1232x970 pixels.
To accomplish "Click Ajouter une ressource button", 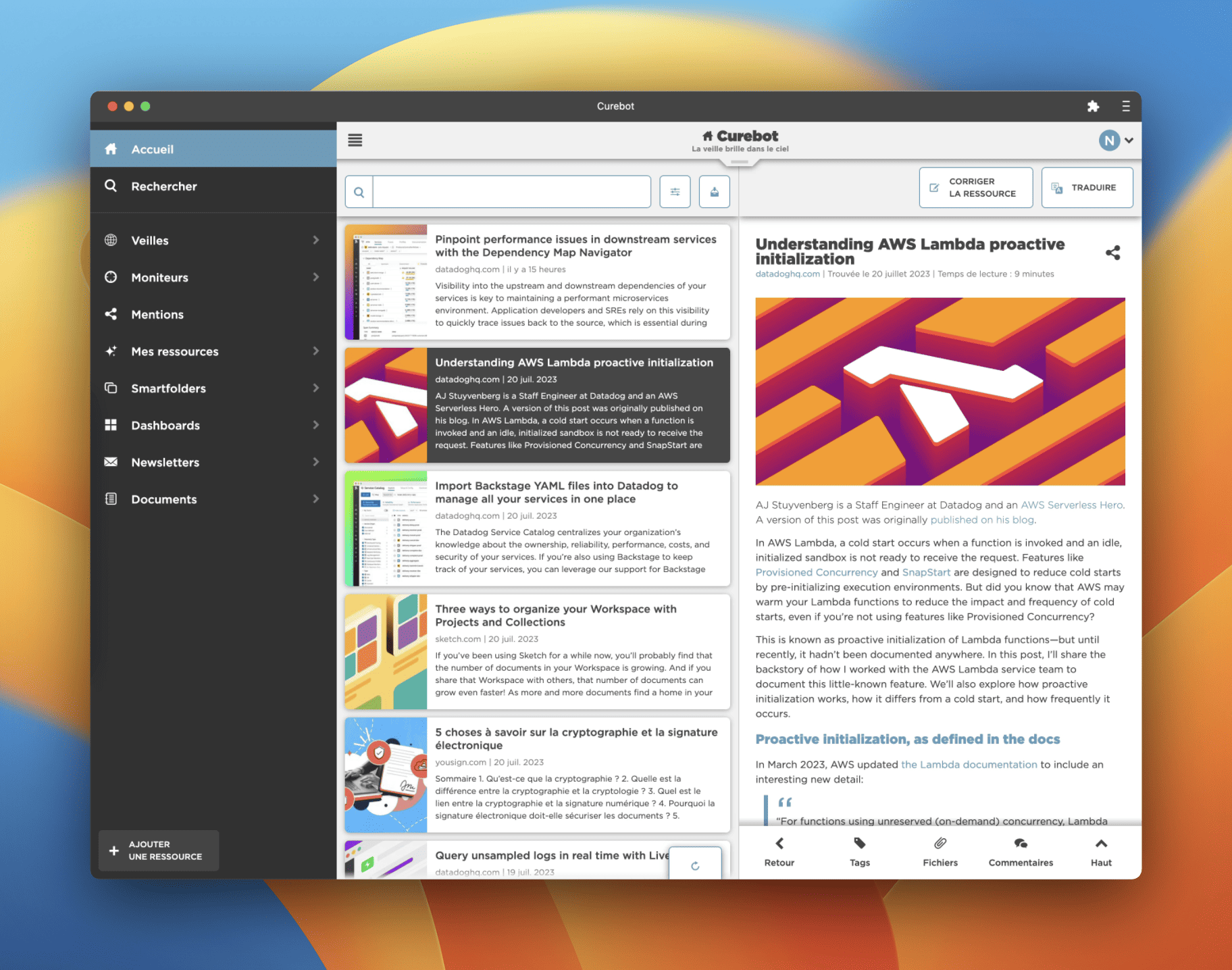I will tap(159, 850).
